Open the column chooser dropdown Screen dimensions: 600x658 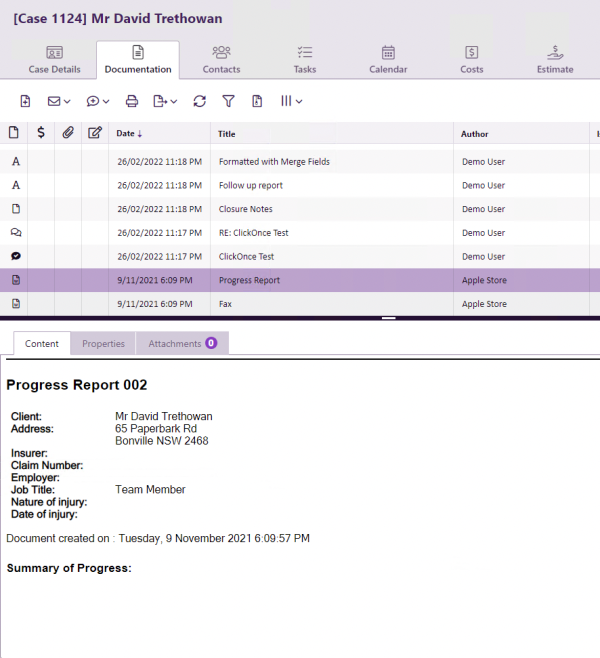coord(291,101)
